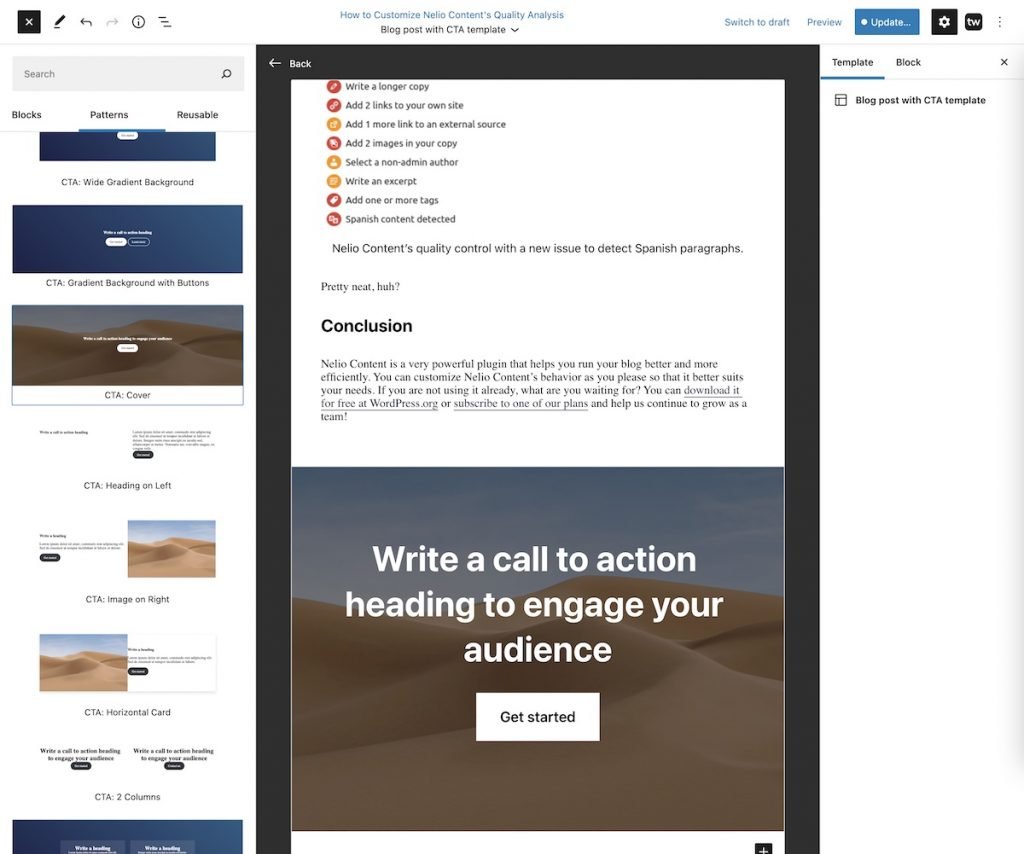The width and height of the screenshot is (1024, 854).
Task: Open the document details info icon
Action: 138,22
